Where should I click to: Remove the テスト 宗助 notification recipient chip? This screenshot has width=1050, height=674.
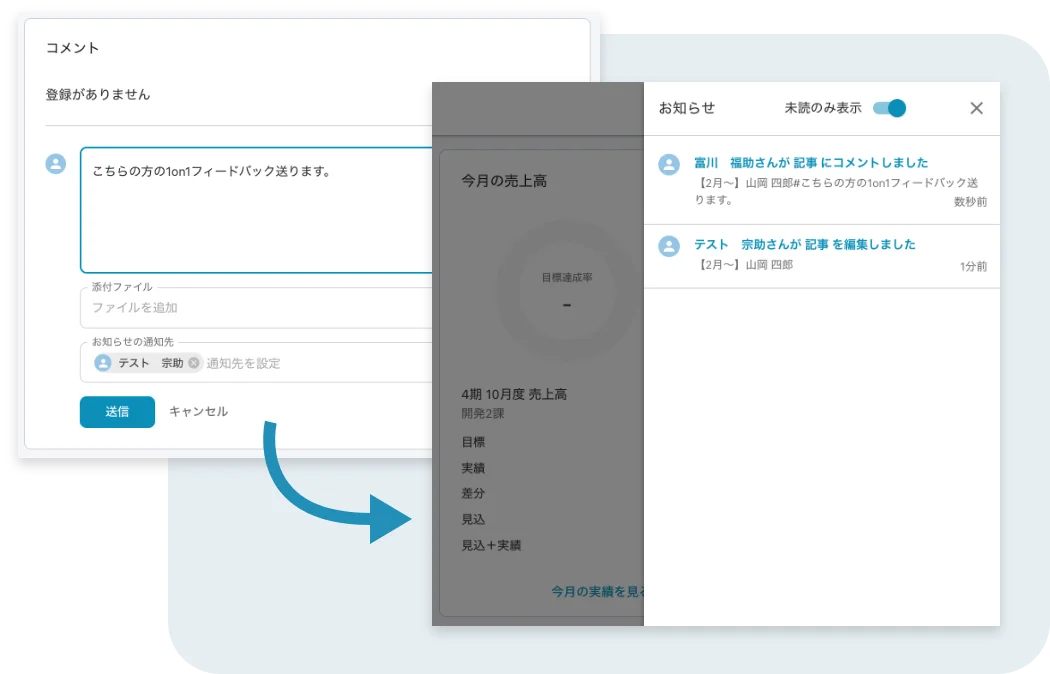194,363
